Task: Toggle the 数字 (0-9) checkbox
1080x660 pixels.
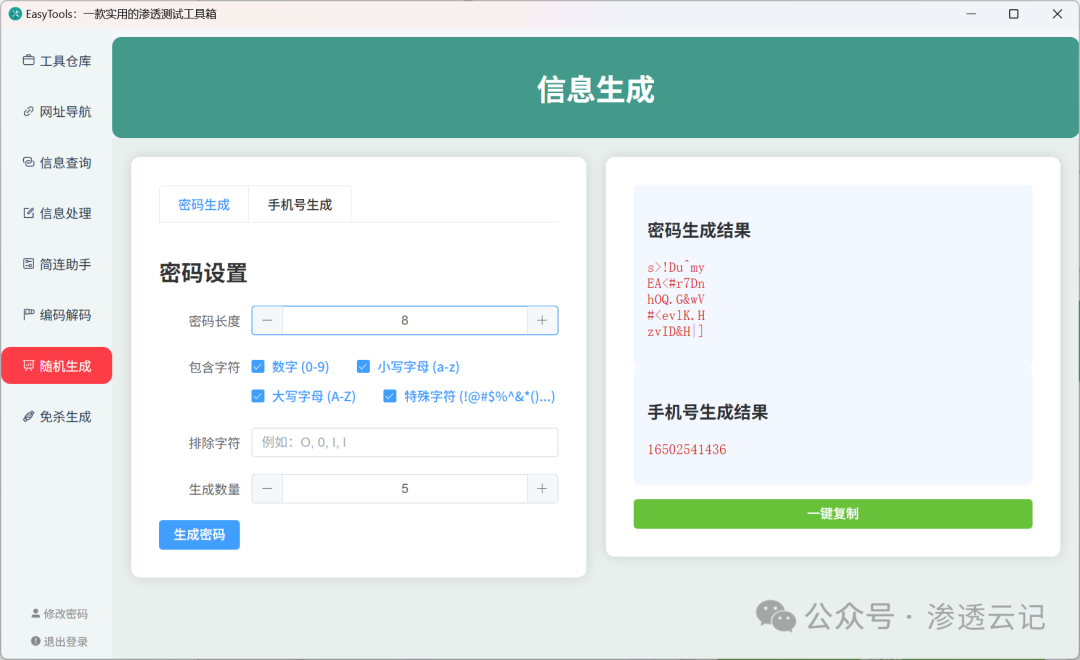Action: (258, 367)
